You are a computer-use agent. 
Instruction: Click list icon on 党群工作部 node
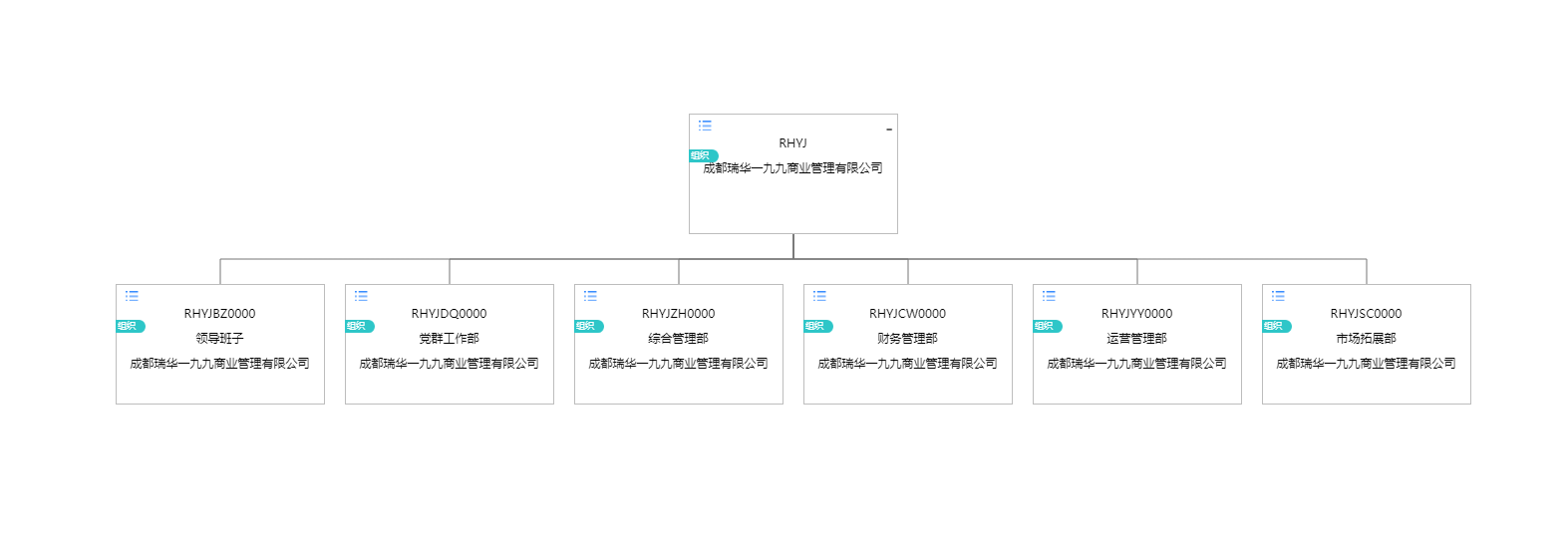(x=361, y=296)
